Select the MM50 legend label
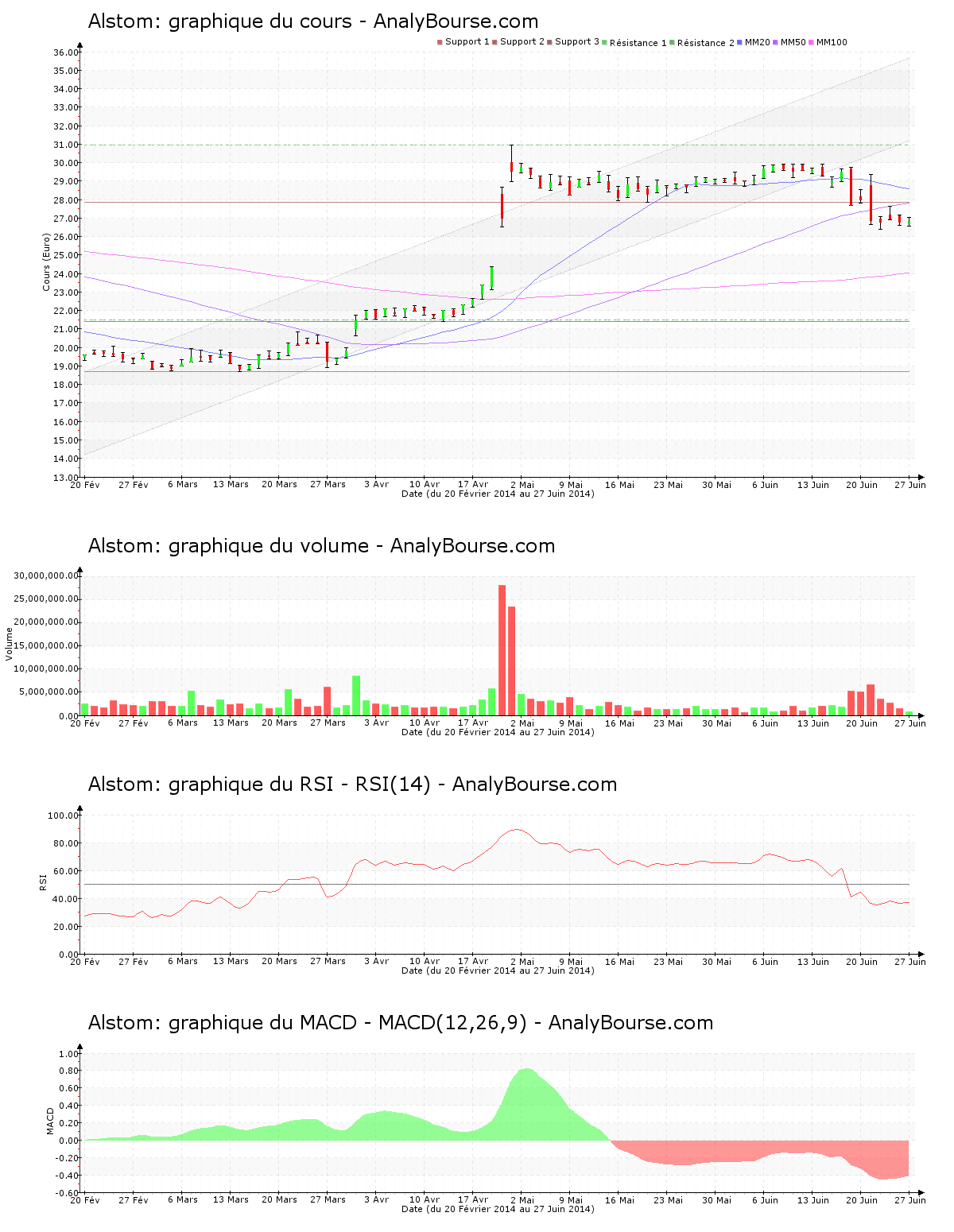Screen dimensions: 954x1232 793,42
